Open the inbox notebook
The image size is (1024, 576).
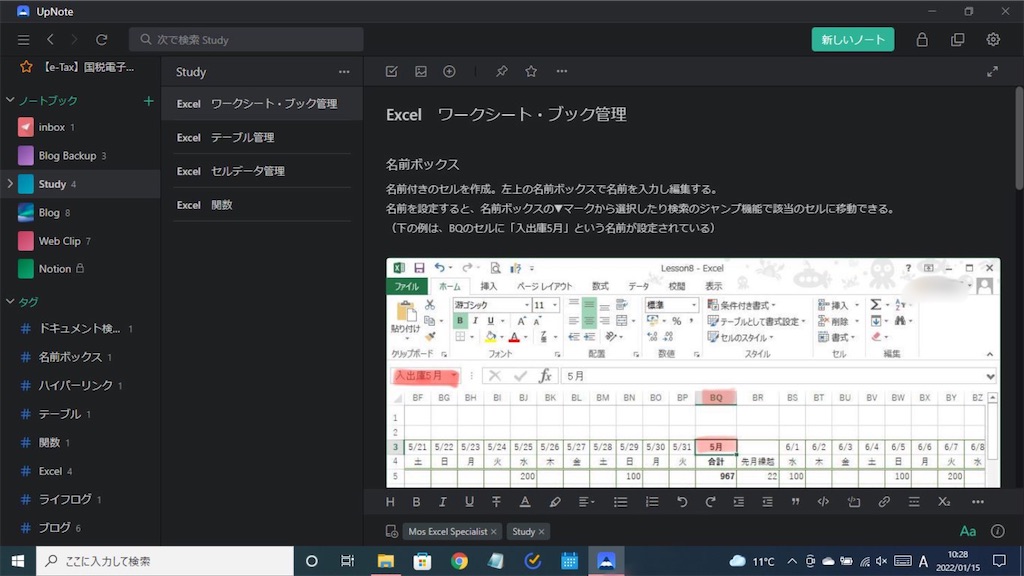tap(80, 127)
